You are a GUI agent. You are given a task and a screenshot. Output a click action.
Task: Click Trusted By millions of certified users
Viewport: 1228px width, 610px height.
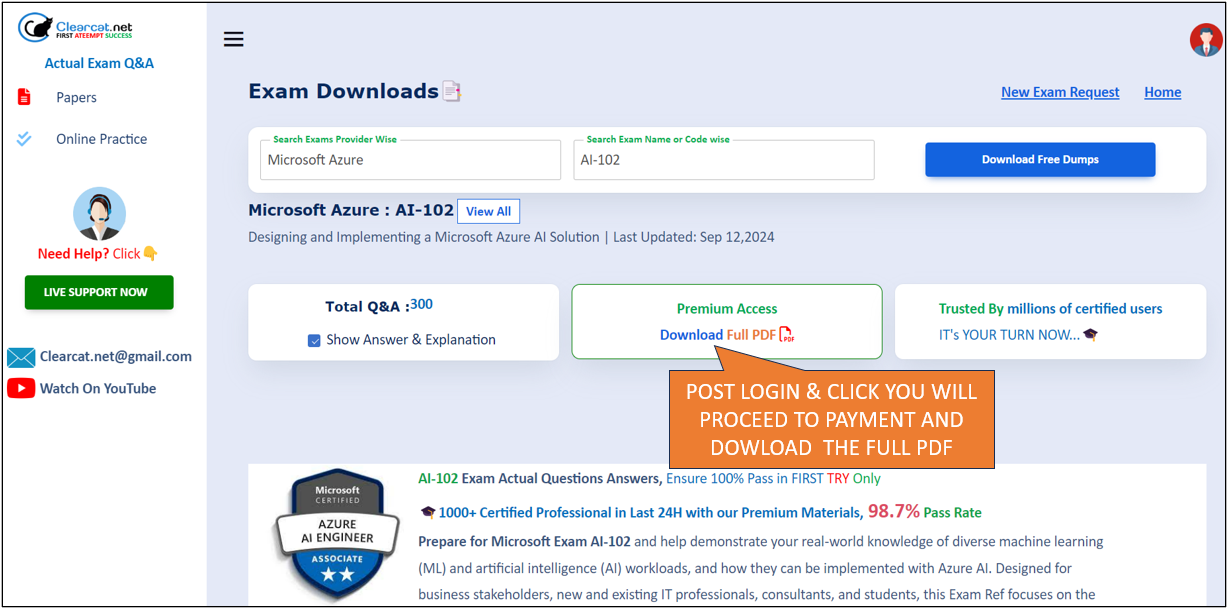pyautogui.click(x=1050, y=309)
